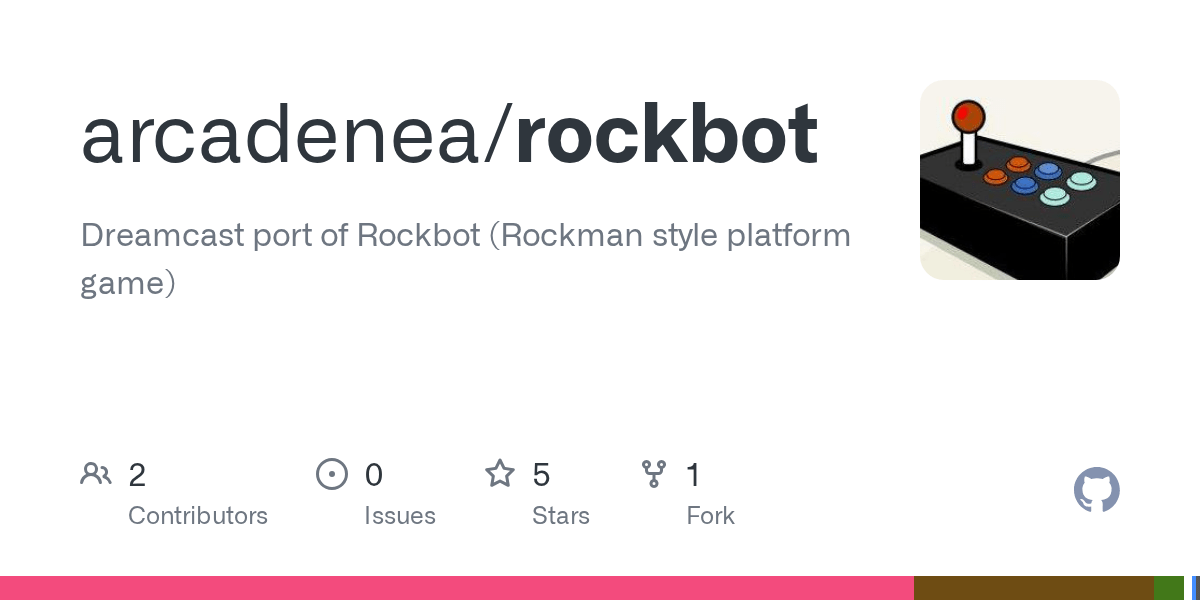Click the blue language bar segment
This screenshot has width=1200, height=600.
[1195, 588]
